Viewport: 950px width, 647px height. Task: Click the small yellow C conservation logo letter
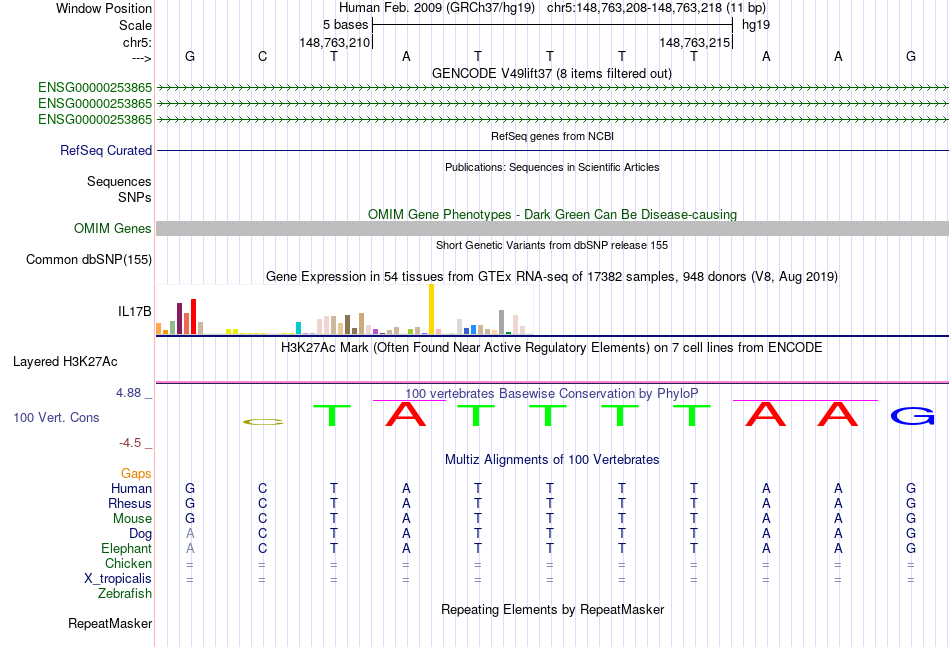[x=263, y=422]
